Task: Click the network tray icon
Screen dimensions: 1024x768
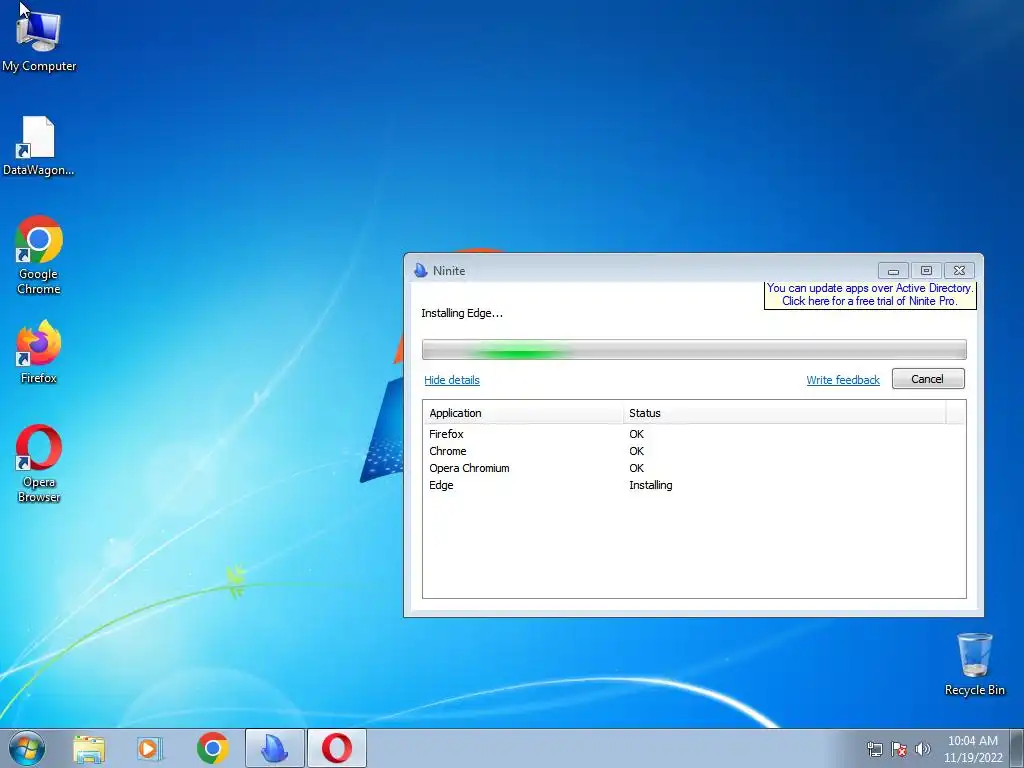Action: [x=874, y=749]
